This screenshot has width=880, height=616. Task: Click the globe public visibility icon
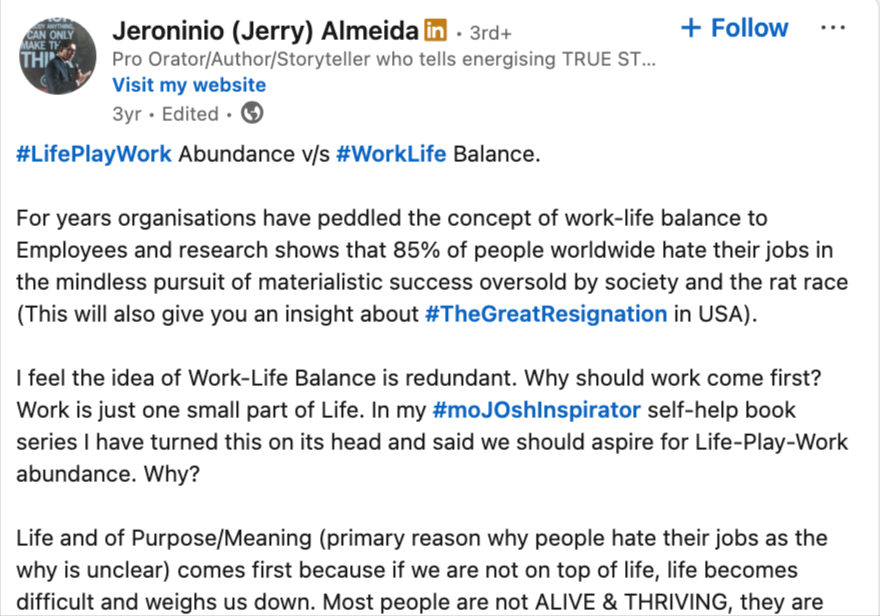[x=252, y=113]
